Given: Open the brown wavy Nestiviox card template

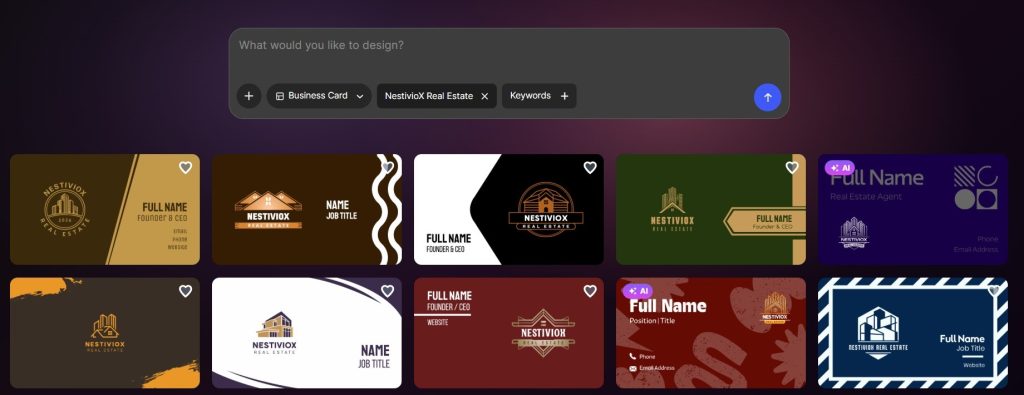Looking at the screenshot, I should pyautogui.click(x=307, y=210).
